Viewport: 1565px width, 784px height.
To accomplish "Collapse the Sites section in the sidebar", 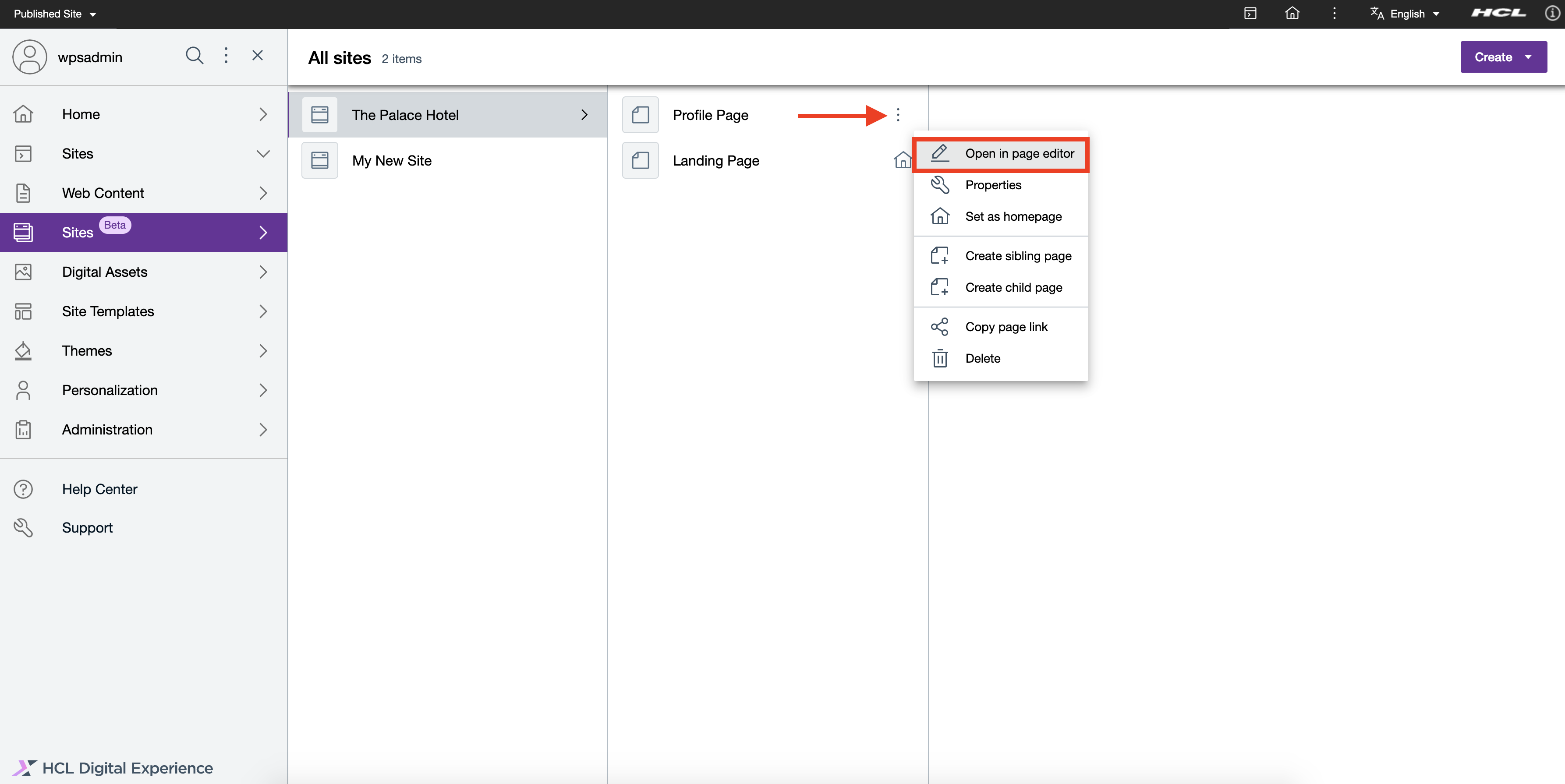I will point(263,154).
